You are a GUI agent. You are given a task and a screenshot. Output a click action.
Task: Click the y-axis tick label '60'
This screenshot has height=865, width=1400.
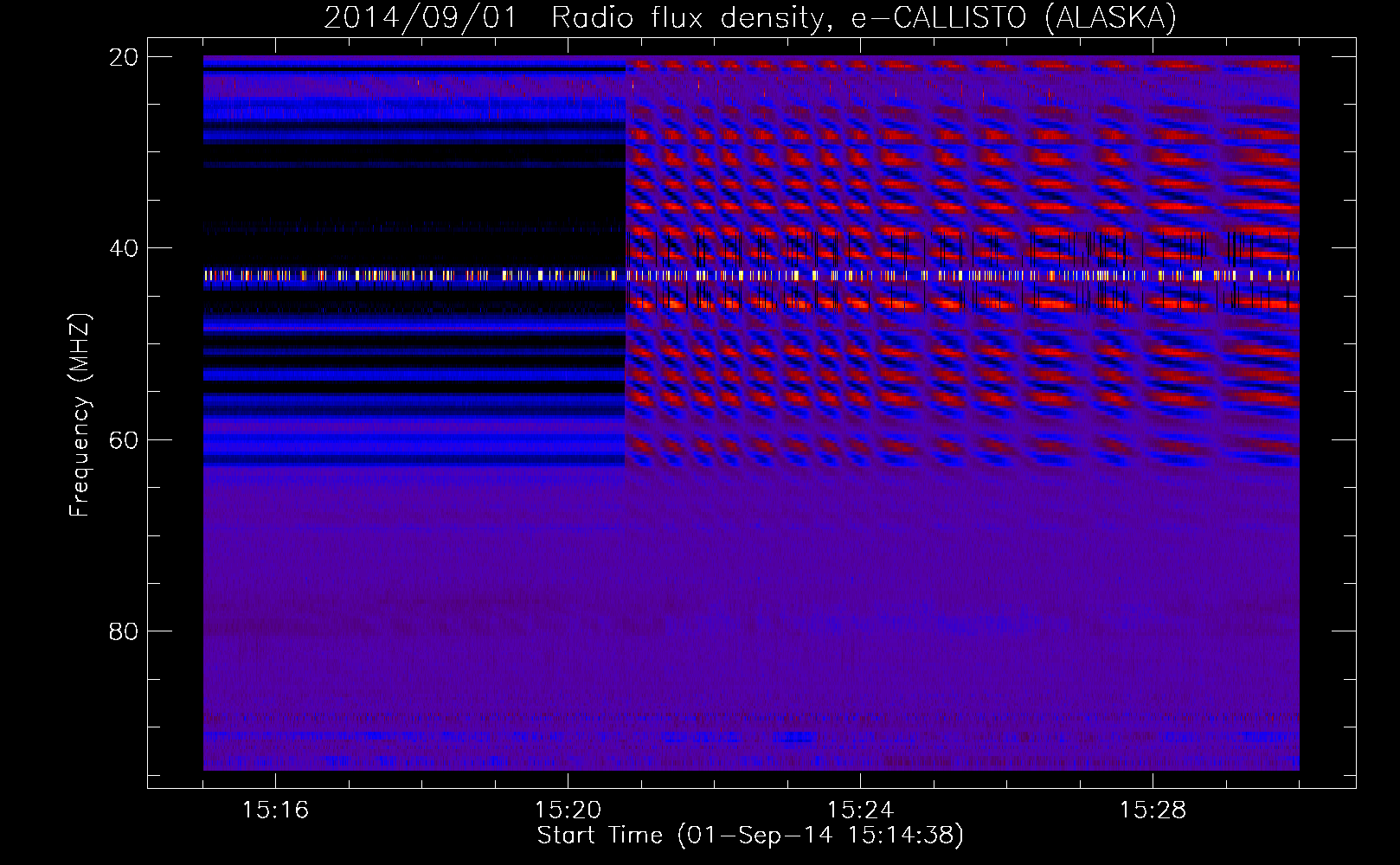coord(124,440)
